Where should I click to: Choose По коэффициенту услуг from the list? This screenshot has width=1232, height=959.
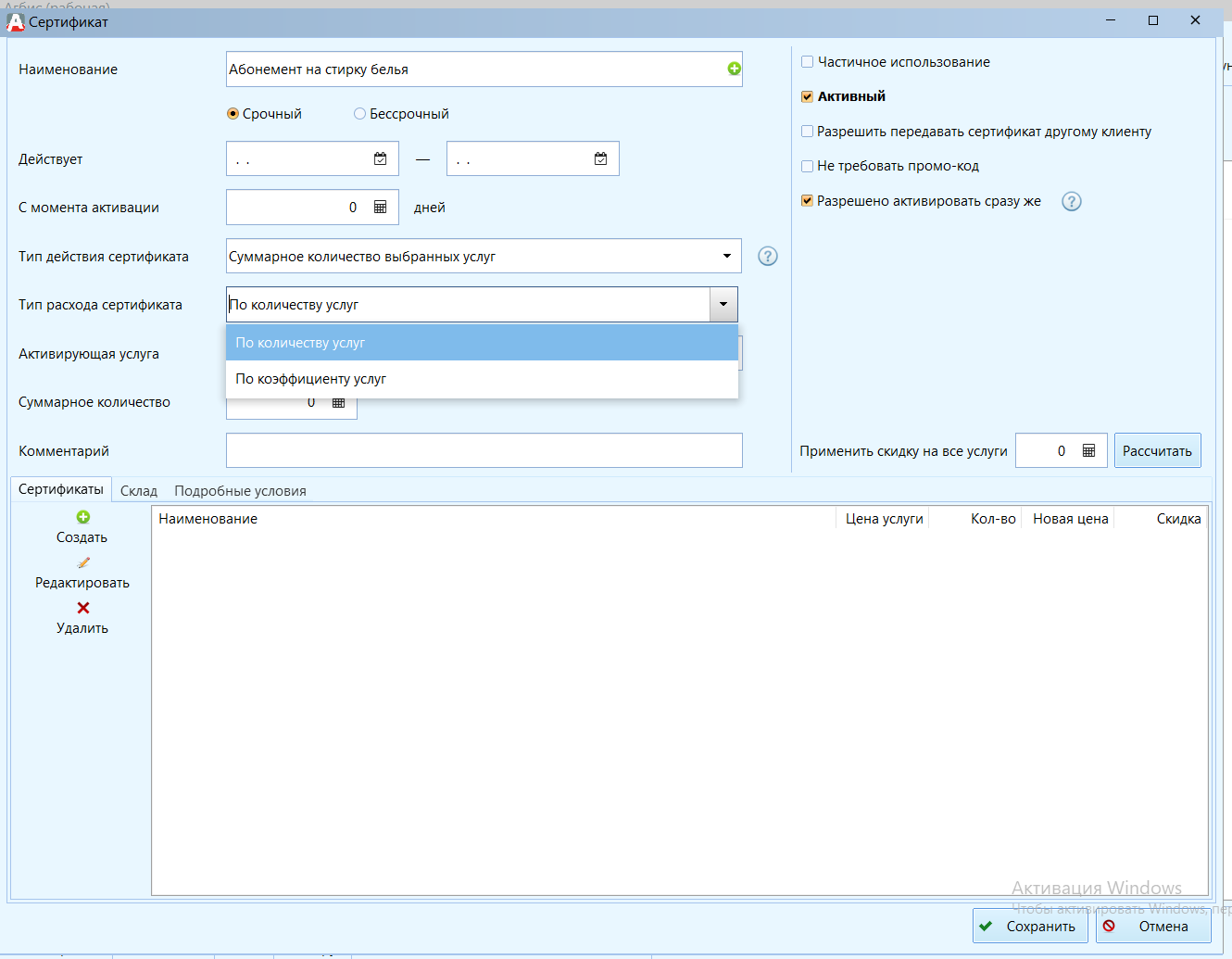point(482,379)
